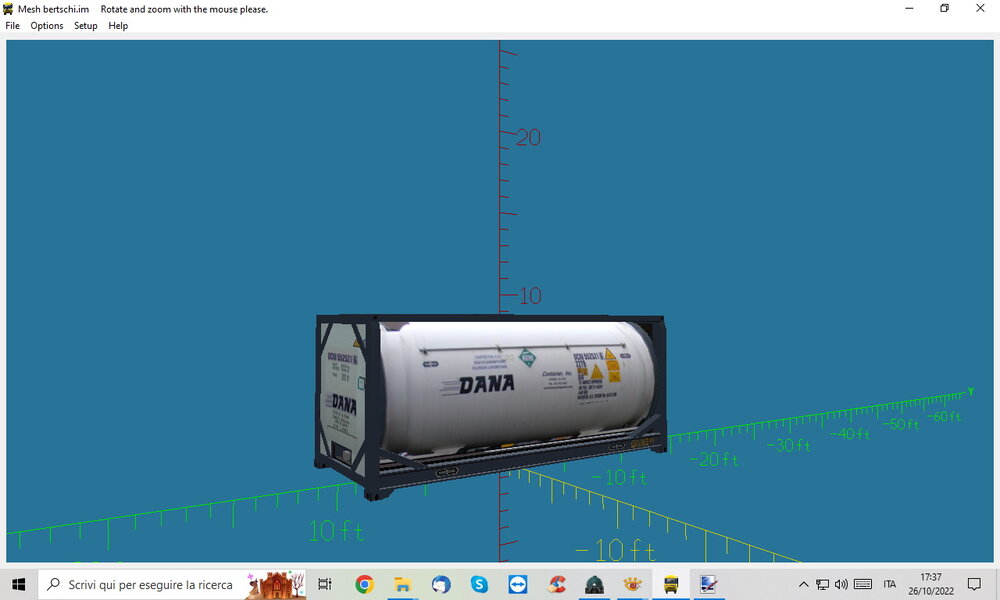Open the Windows Start menu
This screenshot has height=600, width=1000.
click(x=18, y=584)
